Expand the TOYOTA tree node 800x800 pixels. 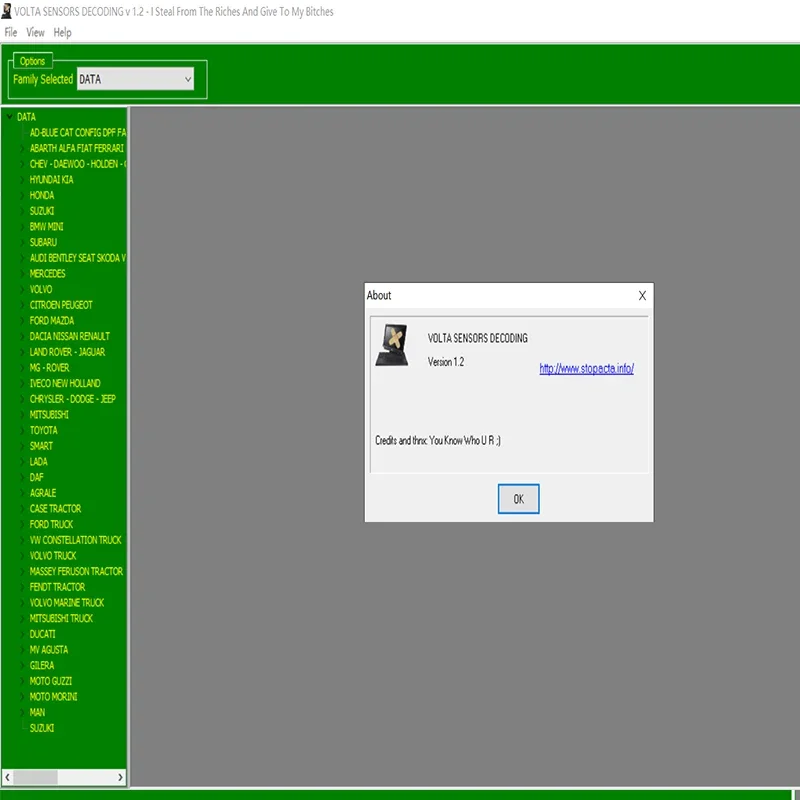[22, 430]
